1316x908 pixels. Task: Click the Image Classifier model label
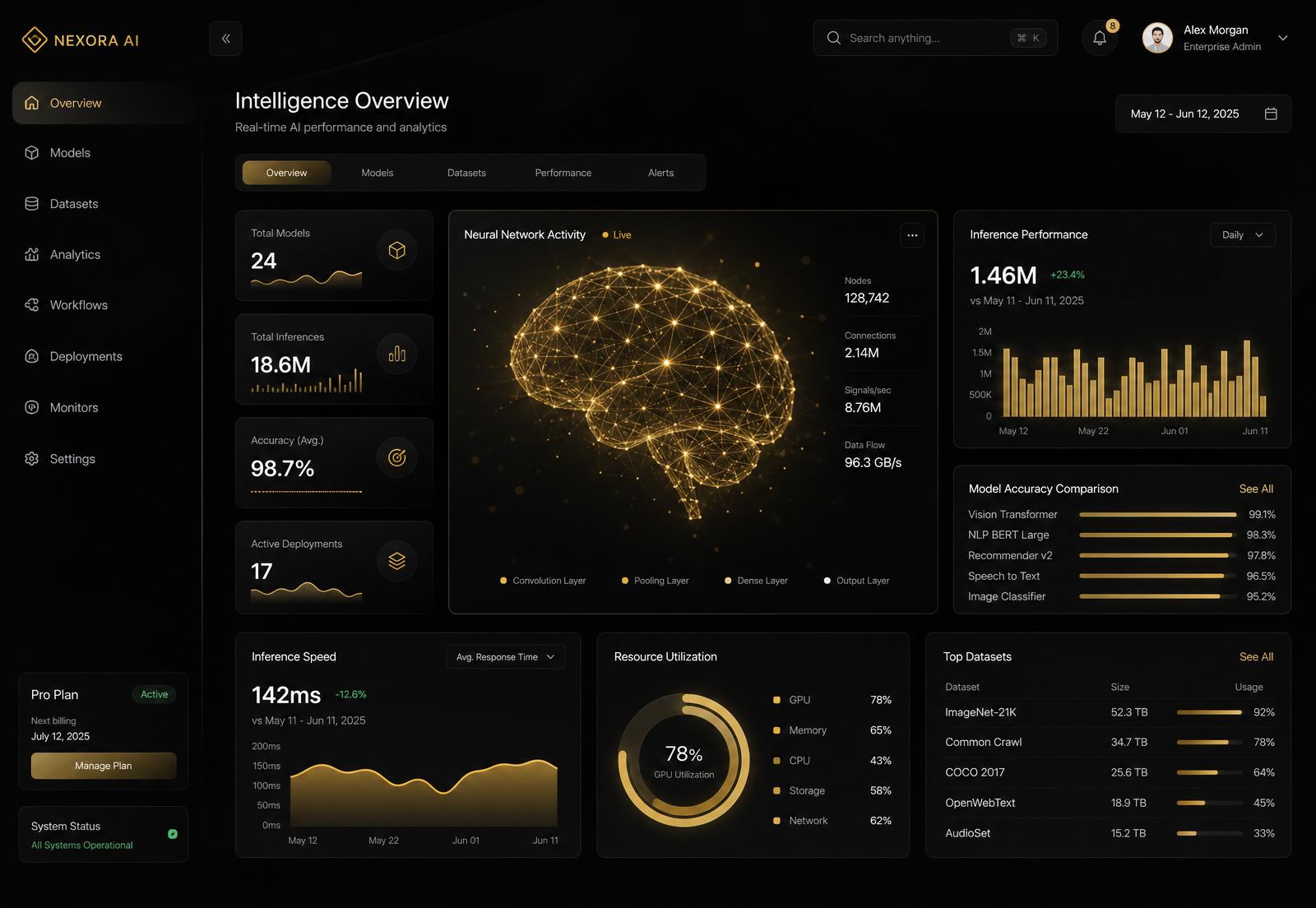[x=1007, y=596]
